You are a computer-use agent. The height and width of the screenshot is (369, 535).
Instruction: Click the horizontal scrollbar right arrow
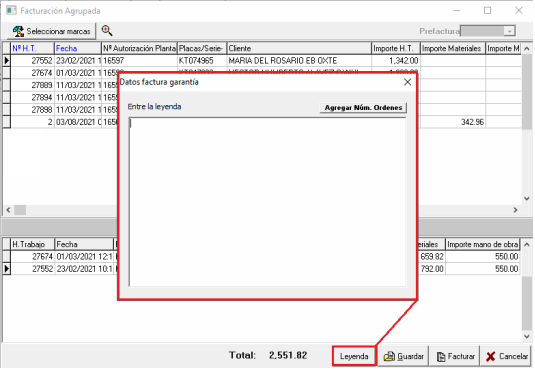point(515,210)
